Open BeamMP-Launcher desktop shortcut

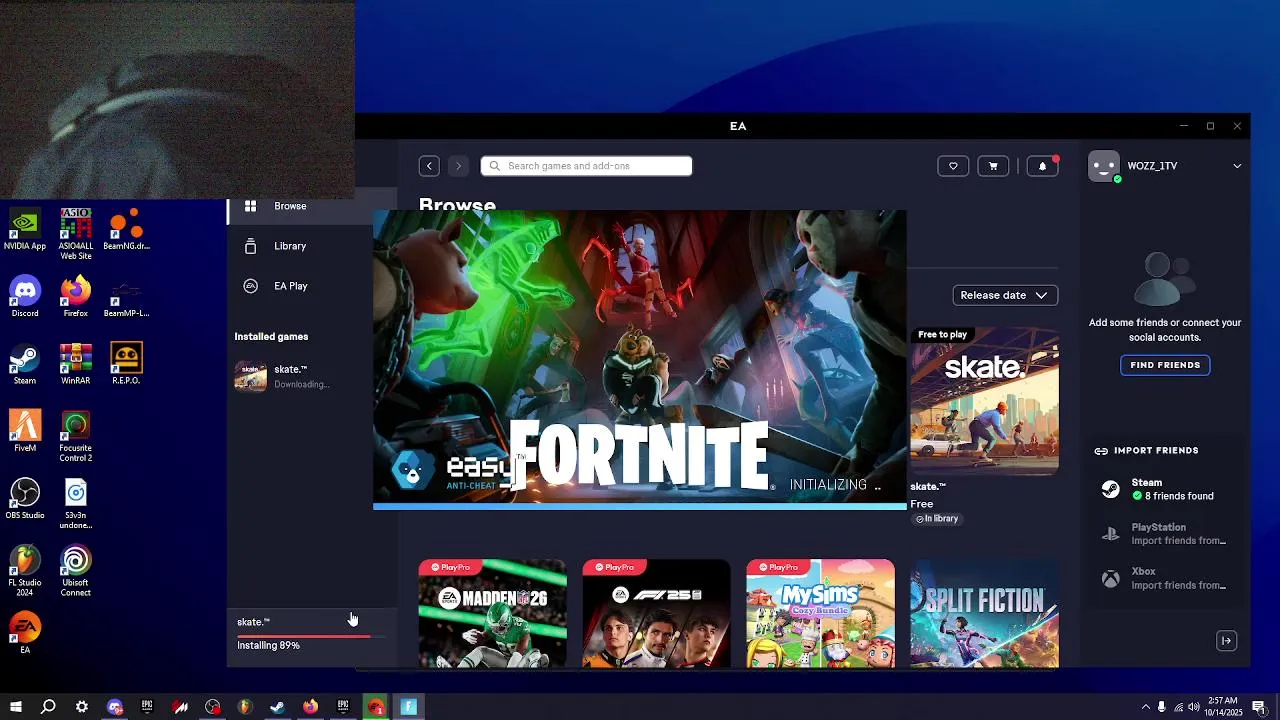pos(126,297)
